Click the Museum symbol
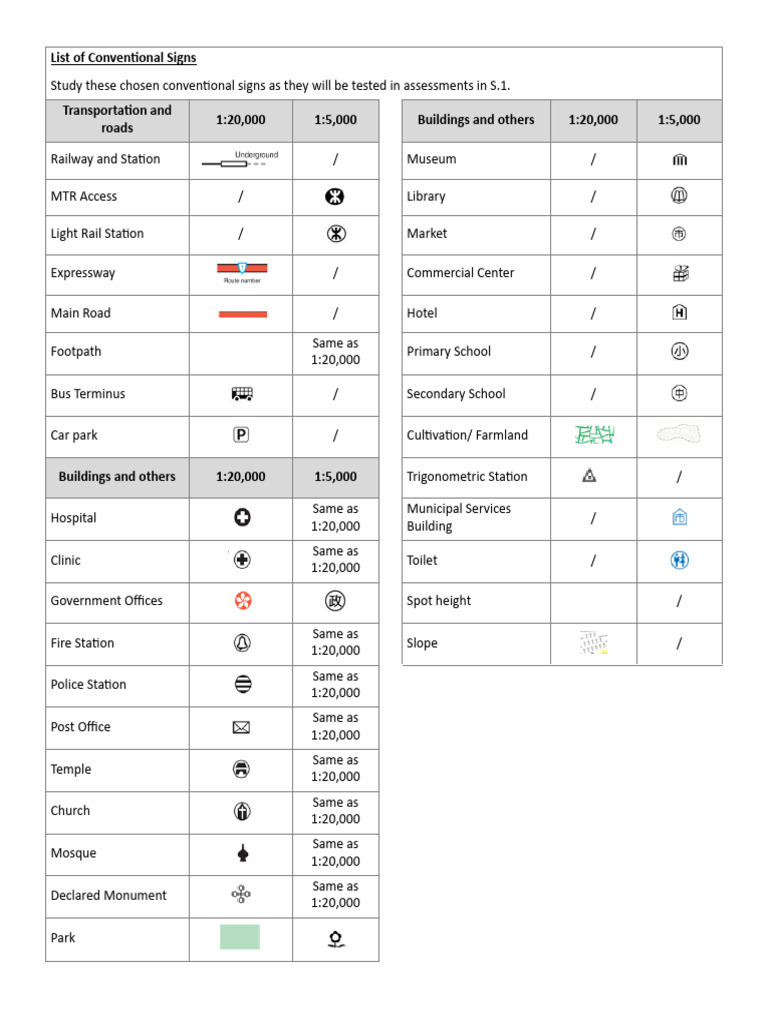Image resolution: width=768 pixels, height=1024 pixels. tap(679, 159)
